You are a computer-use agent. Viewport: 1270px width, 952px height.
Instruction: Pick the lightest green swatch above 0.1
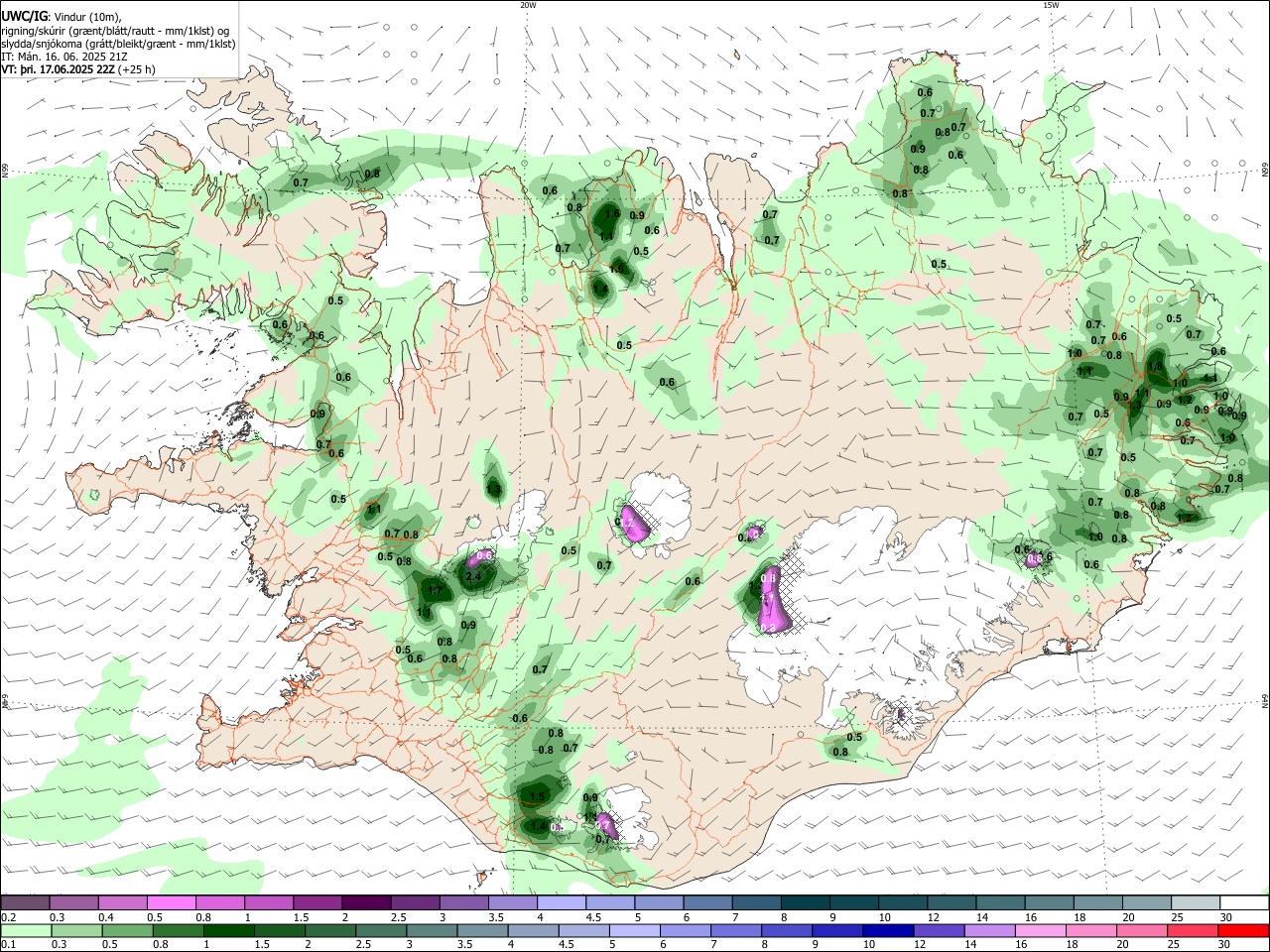[x=26, y=931]
